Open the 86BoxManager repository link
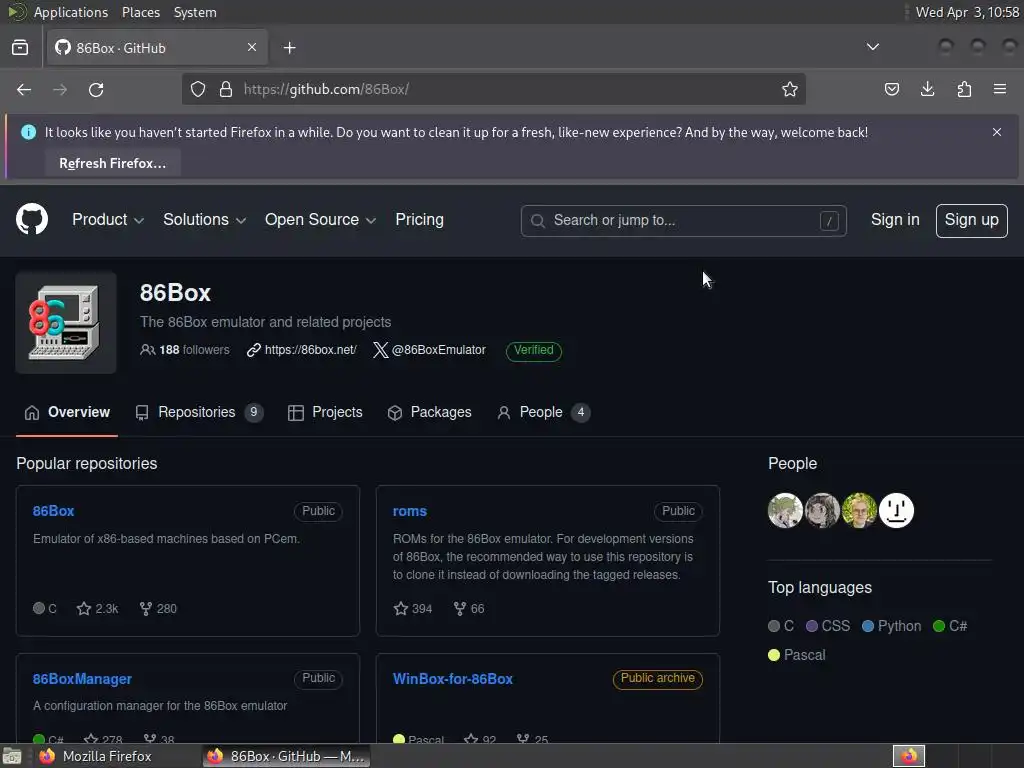Screen dimensions: 1024x768 82,679
